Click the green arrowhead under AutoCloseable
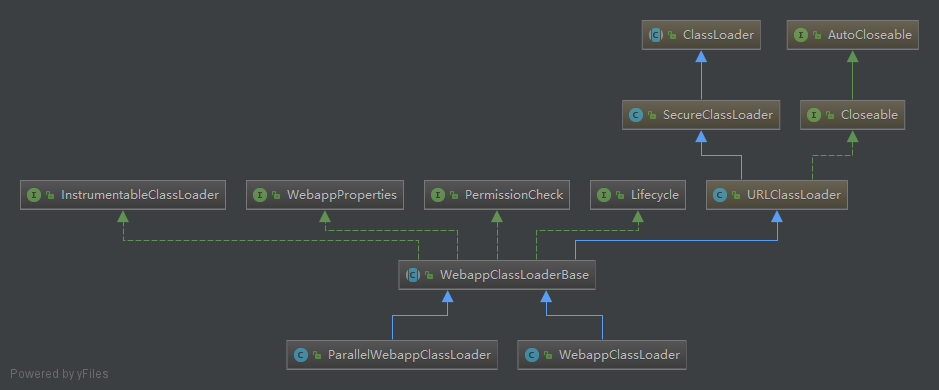This screenshot has width=939, height=390. pos(852,56)
